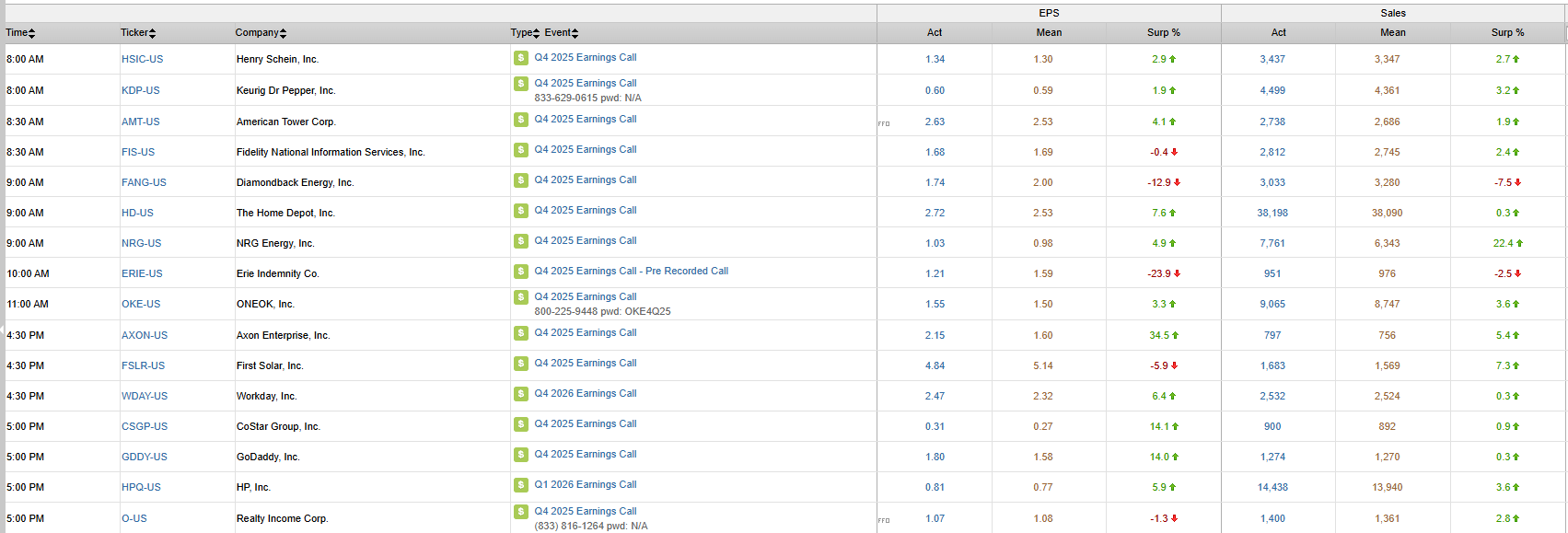Viewport: 1568px width, 533px height.
Task: Click the green earnings icon for Henry Schein
Action: [x=520, y=58]
